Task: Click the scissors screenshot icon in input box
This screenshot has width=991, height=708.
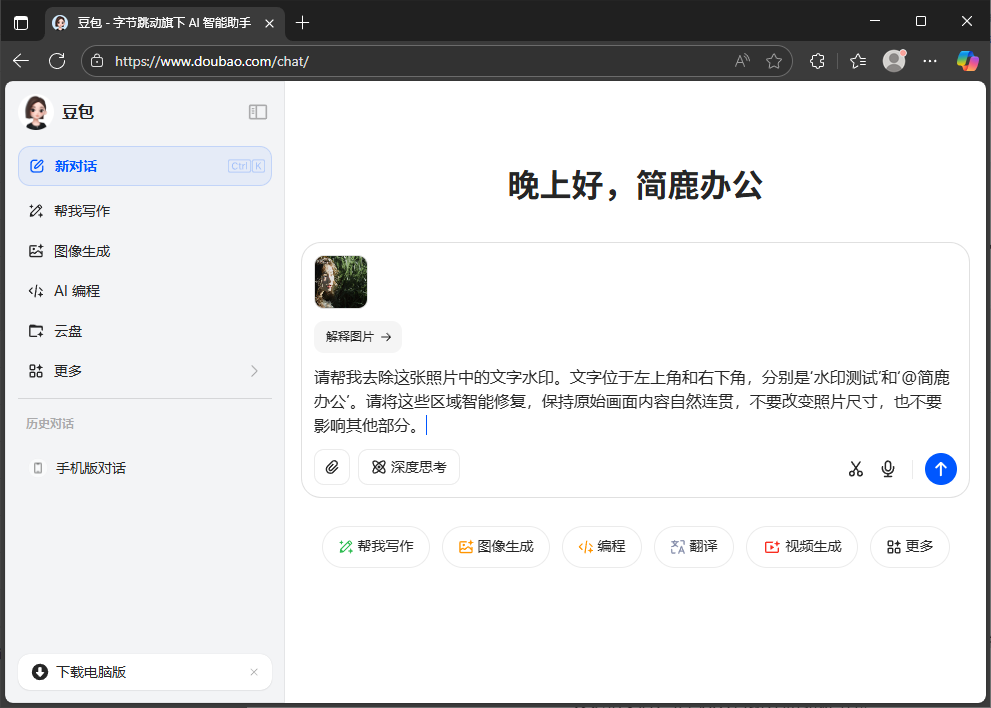Action: coord(855,468)
